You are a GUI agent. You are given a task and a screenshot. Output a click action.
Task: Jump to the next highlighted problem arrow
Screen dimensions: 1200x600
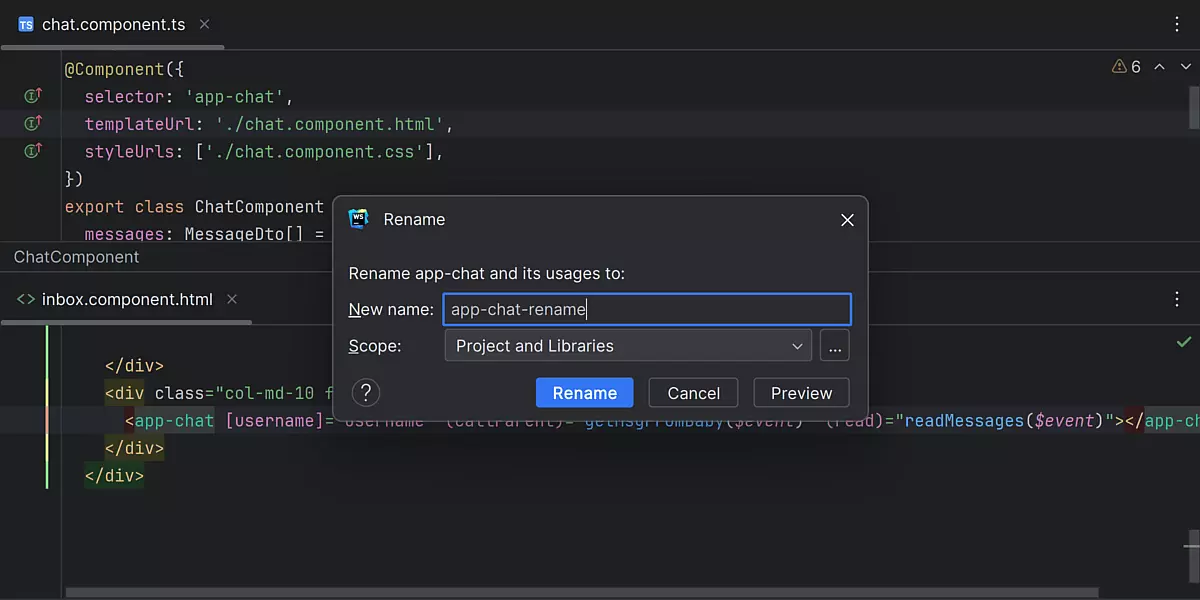pyautogui.click(x=1186, y=67)
